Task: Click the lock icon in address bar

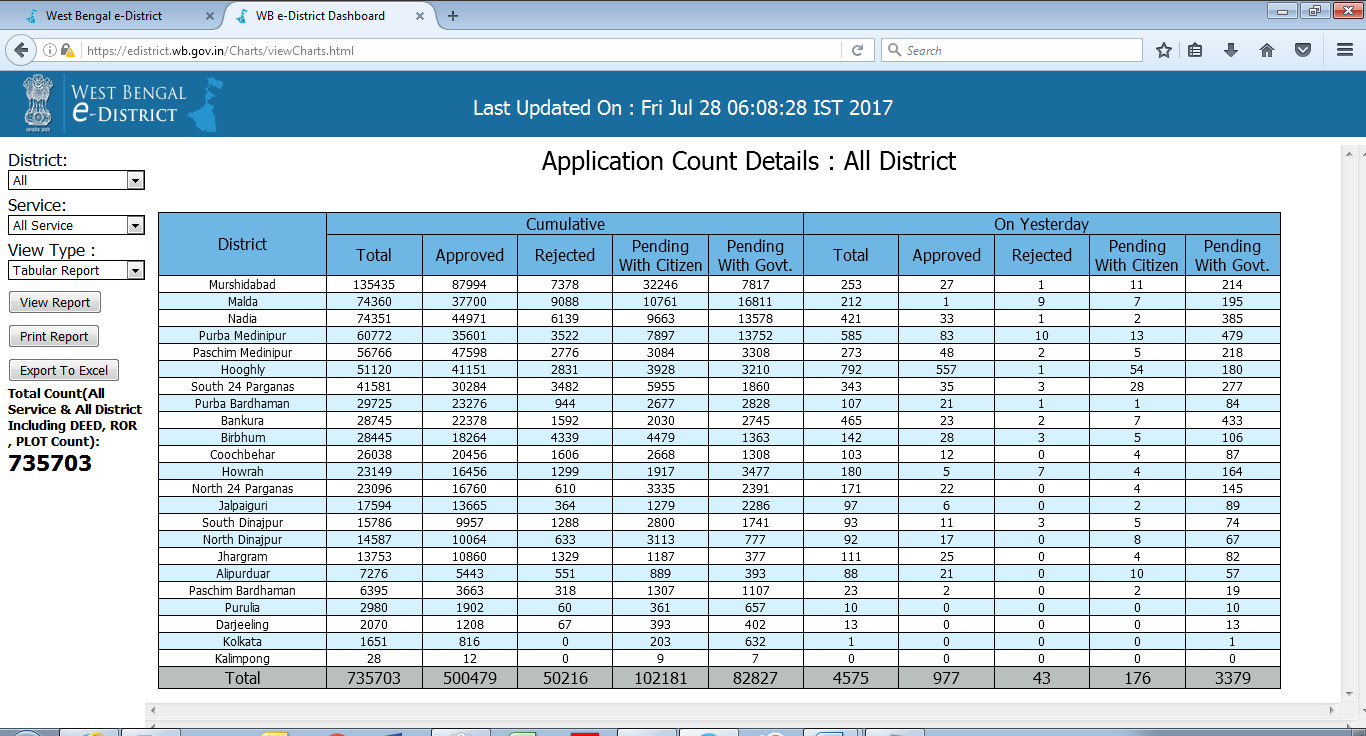Action: click(x=67, y=50)
